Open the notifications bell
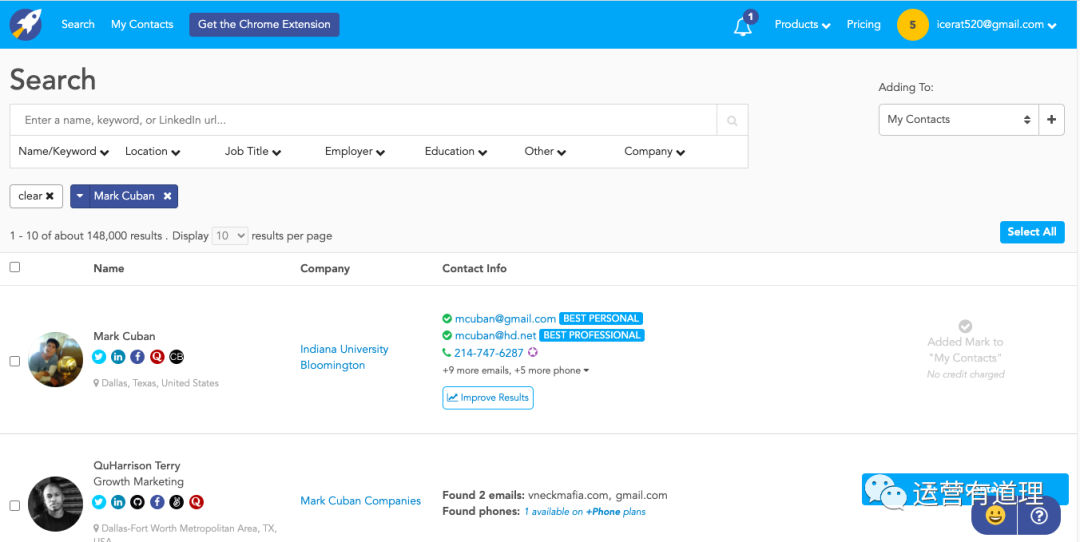 pyautogui.click(x=742, y=26)
